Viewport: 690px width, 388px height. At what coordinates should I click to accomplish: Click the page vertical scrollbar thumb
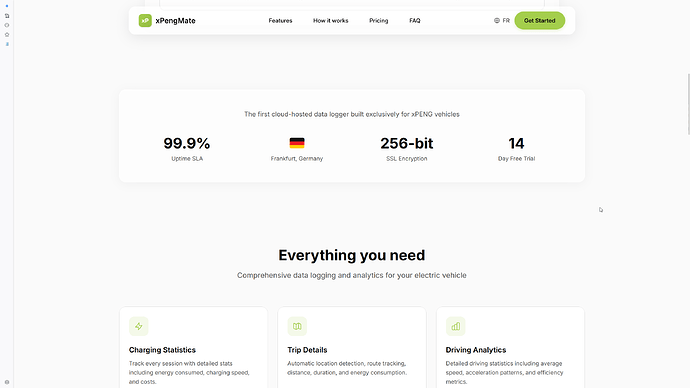(x=688, y=104)
